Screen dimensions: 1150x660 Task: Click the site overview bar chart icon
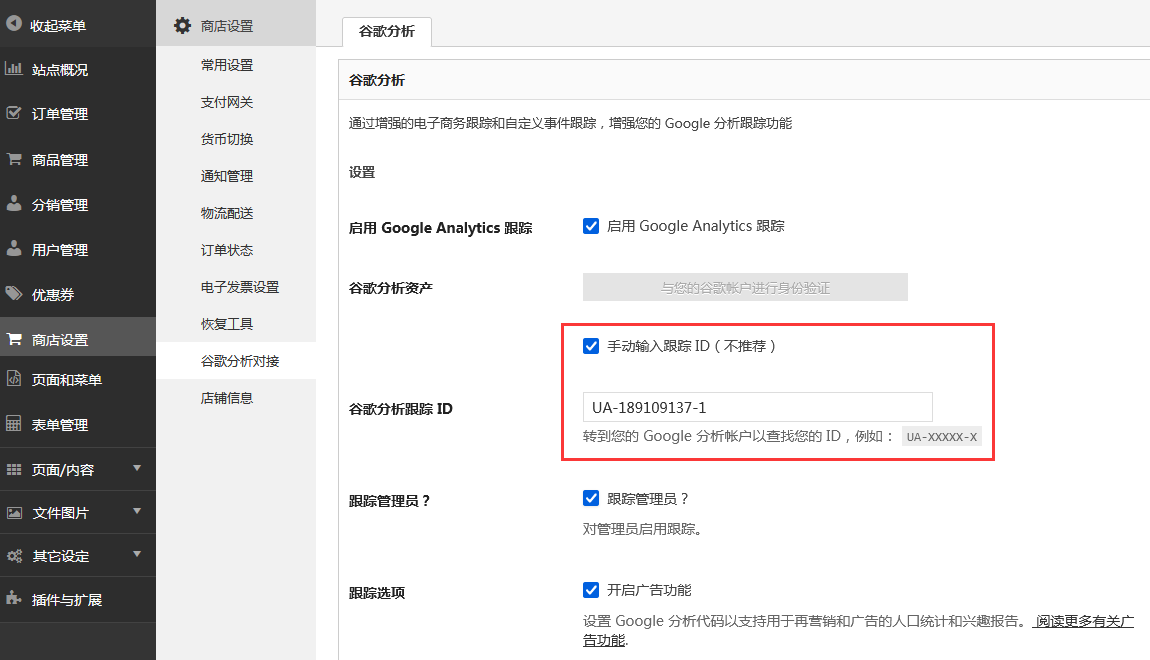tap(14, 69)
